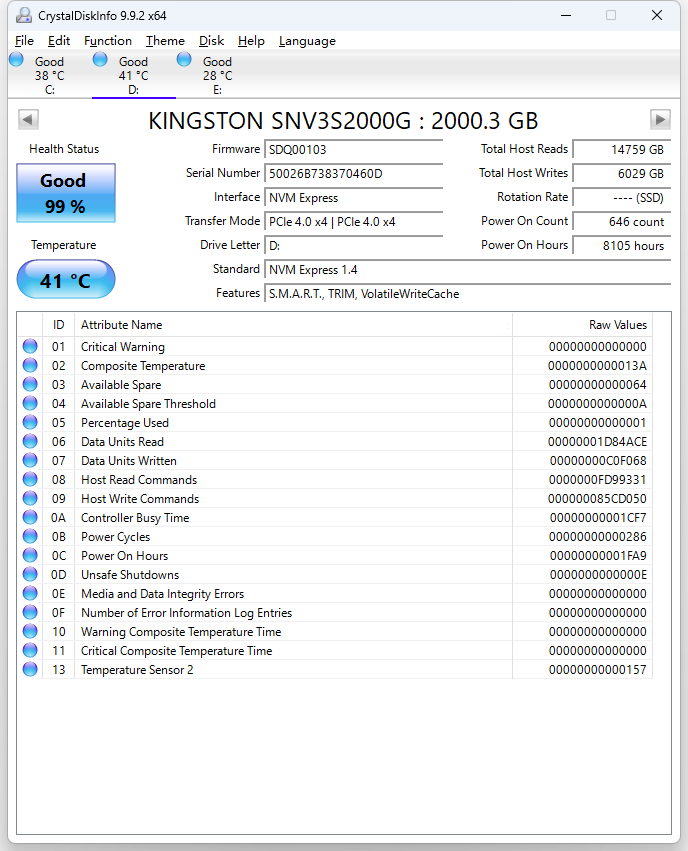Open the Language menu

click(x=307, y=41)
